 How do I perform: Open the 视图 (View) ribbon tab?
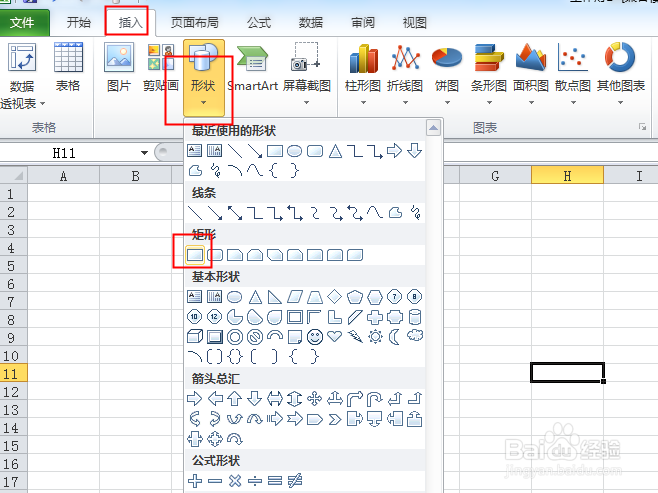(415, 22)
